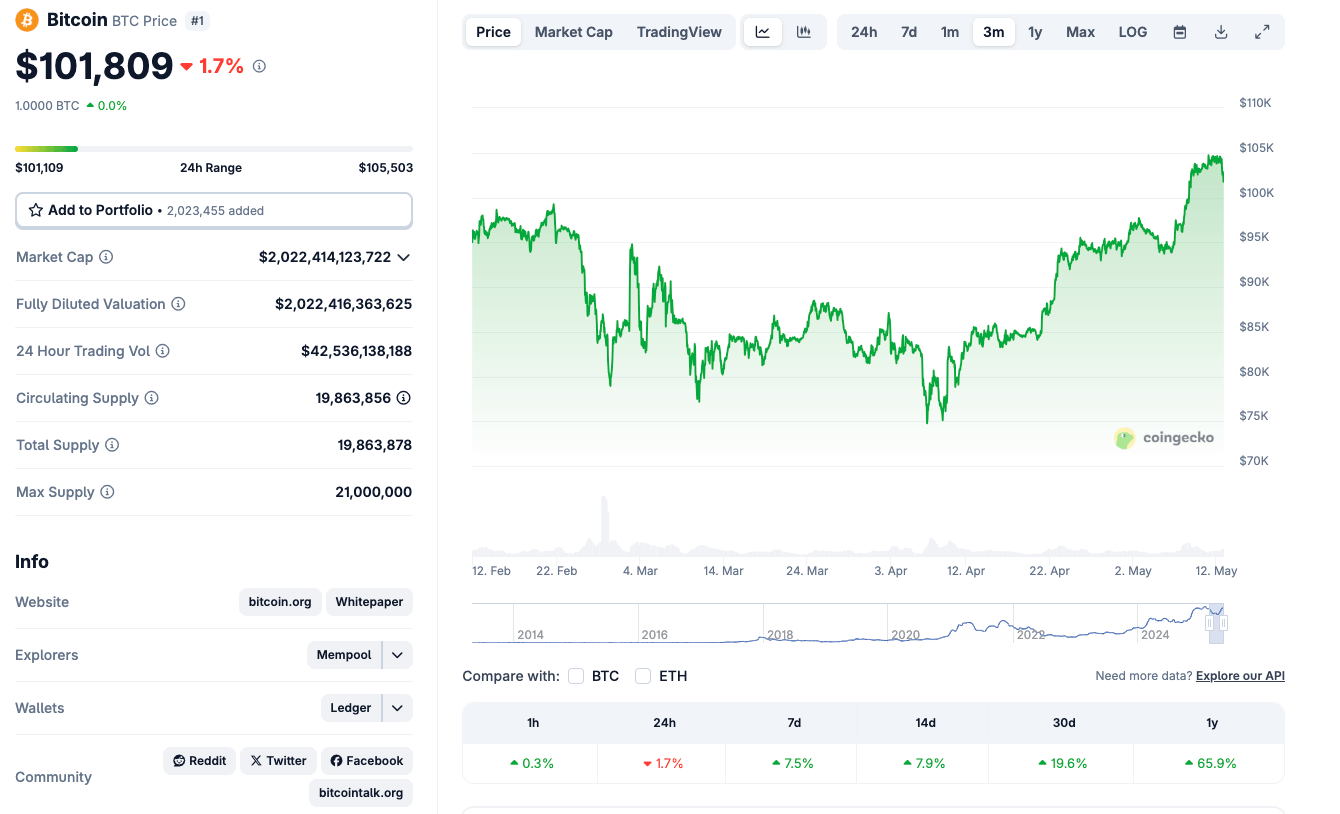Expand the Market Cap details chevron
This screenshot has width=1340, height=814.
(403, 257)
